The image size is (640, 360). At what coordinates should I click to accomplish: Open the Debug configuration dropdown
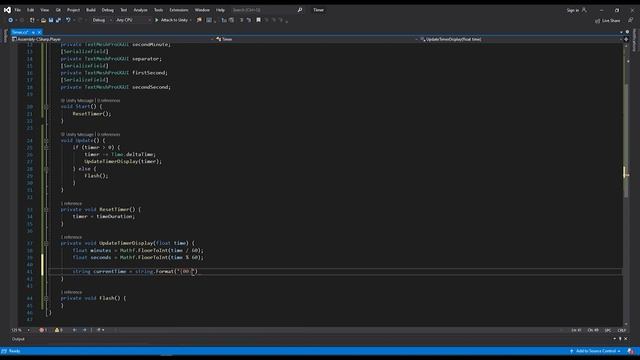click(102, 20)
